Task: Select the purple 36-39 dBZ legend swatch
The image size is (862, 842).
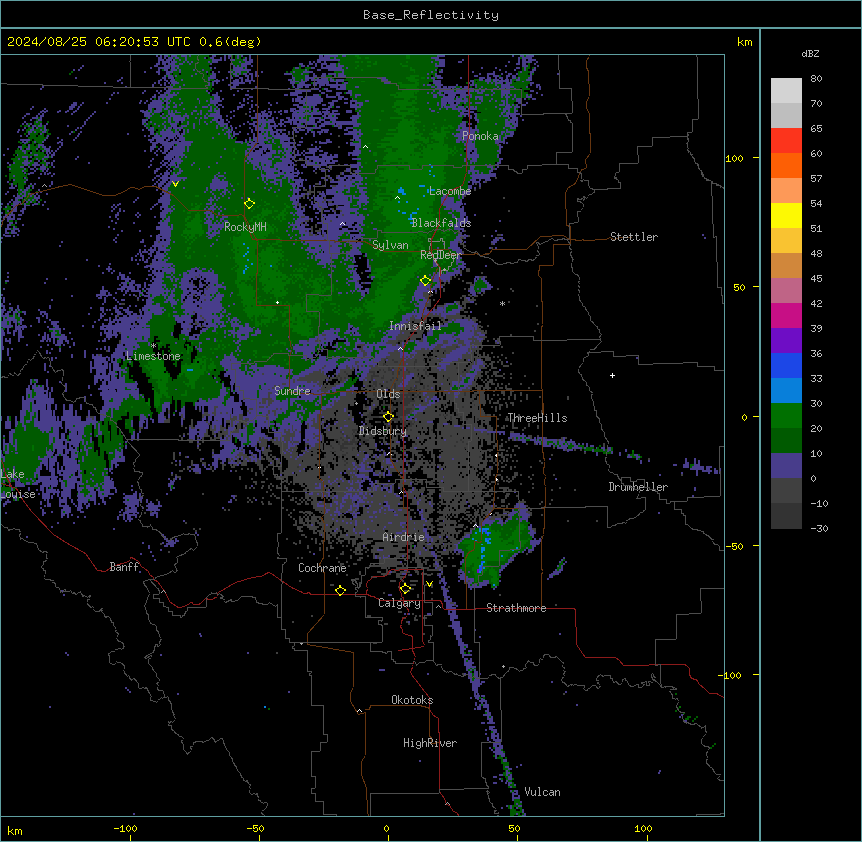Action: (x=786, y=341)
